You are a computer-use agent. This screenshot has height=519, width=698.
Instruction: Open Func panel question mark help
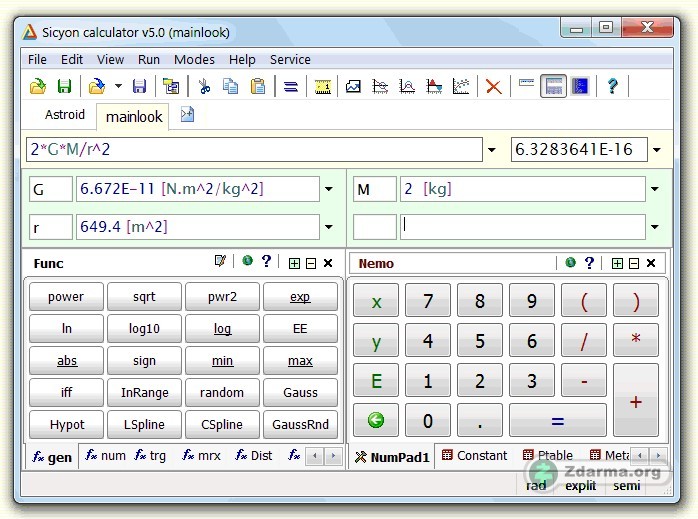(x=266, y=261)
